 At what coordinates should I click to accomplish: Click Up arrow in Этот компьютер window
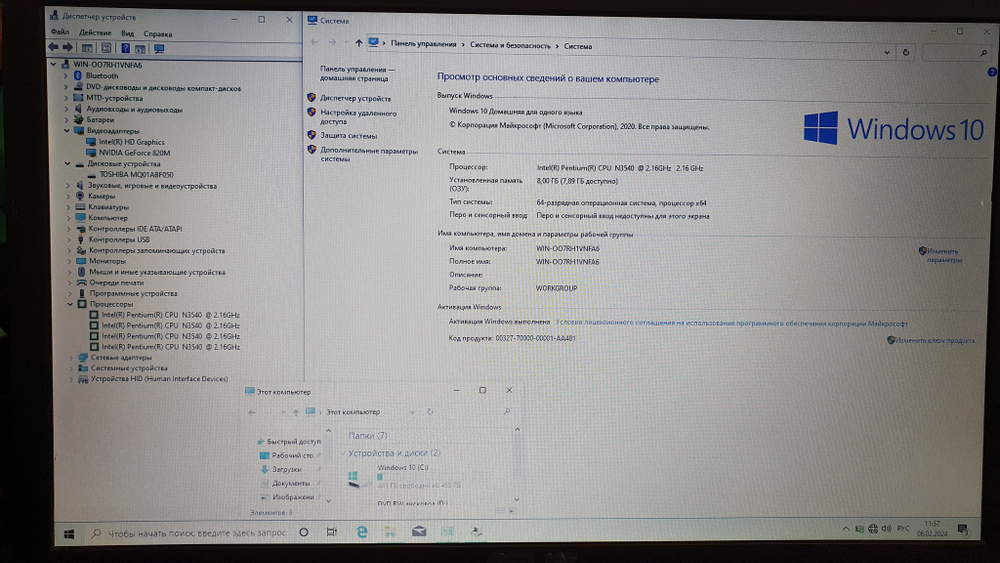point(296,413)
